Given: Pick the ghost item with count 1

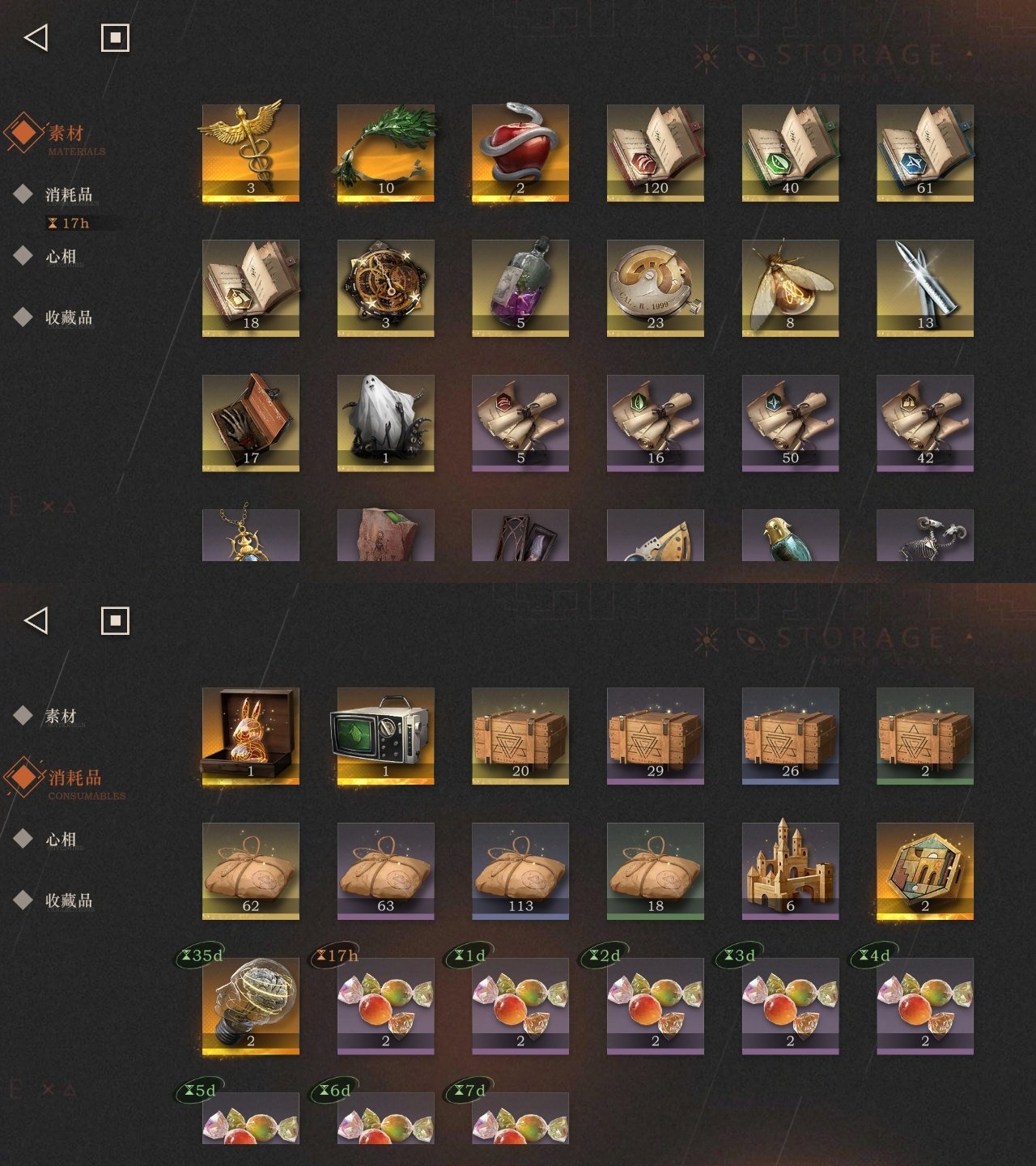Looking at the screenshot, I should [385, 423].
